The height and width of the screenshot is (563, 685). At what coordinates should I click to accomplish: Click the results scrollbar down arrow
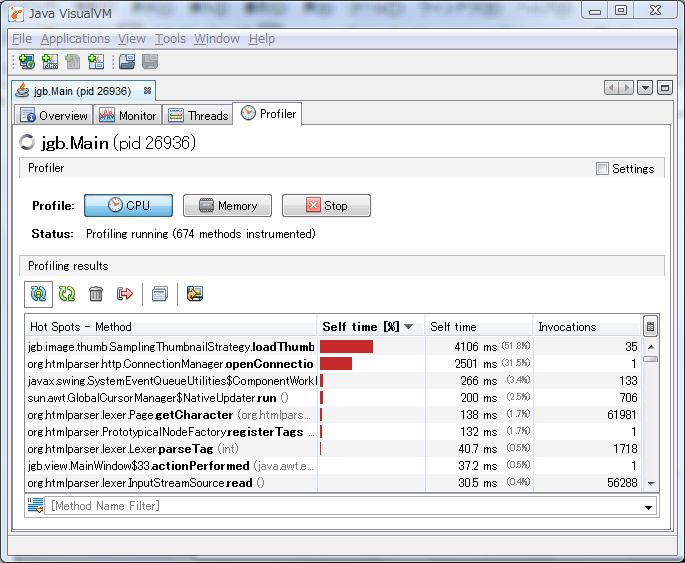(x=651, y=484)
